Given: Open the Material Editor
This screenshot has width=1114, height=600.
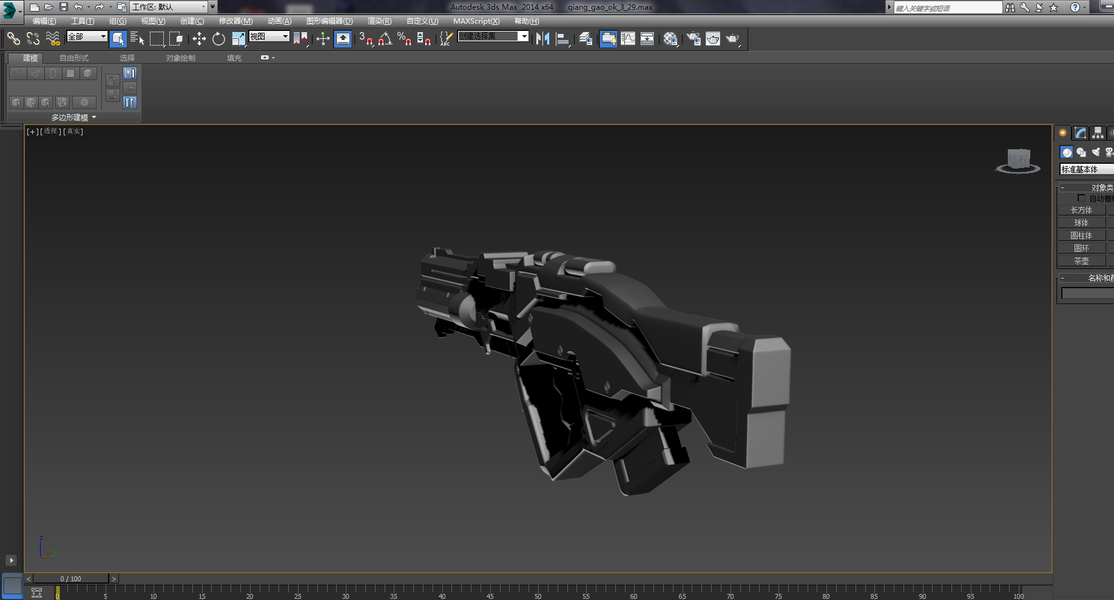Looking at the screenshot, I should pos(671,38).
